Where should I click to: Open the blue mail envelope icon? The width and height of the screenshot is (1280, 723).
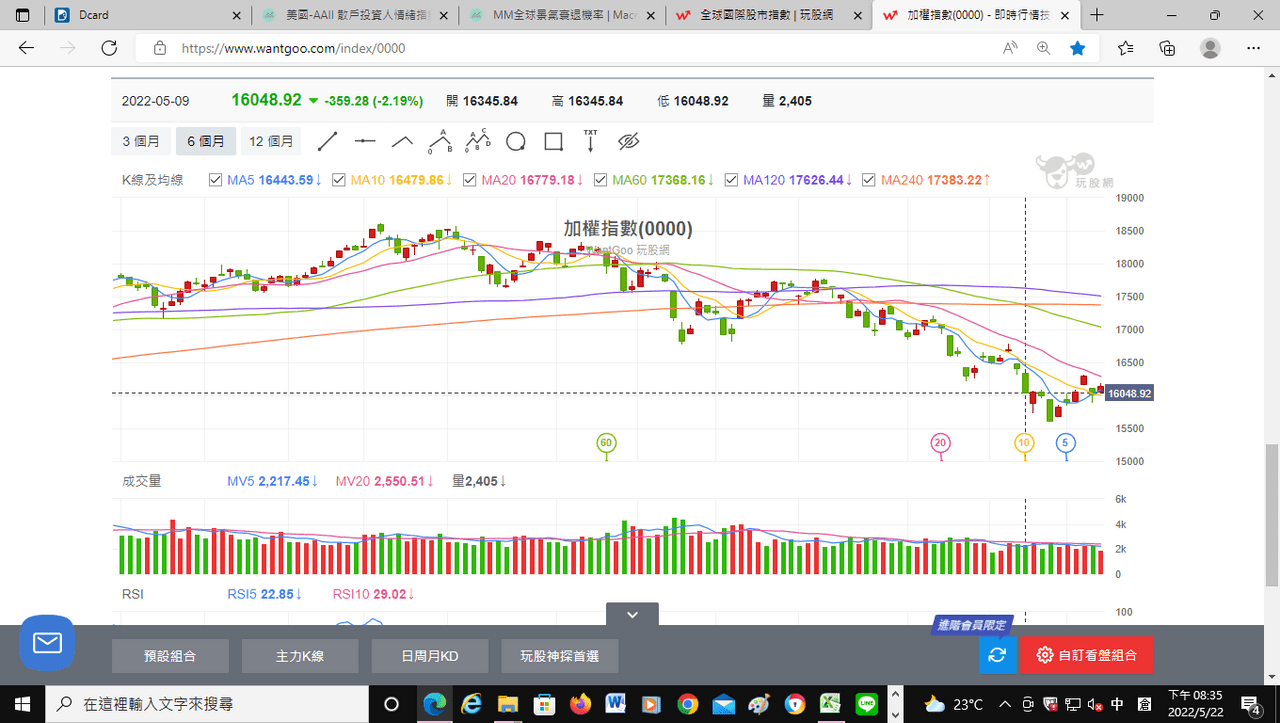coord(47,642)
